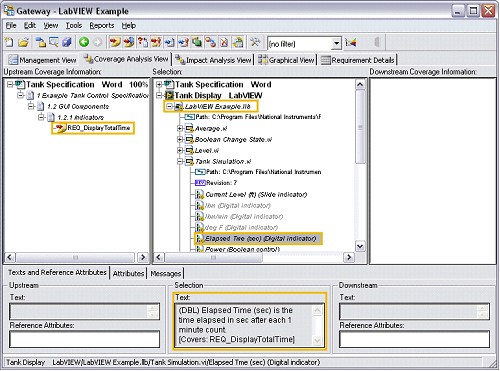The image size is (500, 371).
Task: Click the Revision: 7 badge icon
Action: pyautogui.click(x=200, y=183)
